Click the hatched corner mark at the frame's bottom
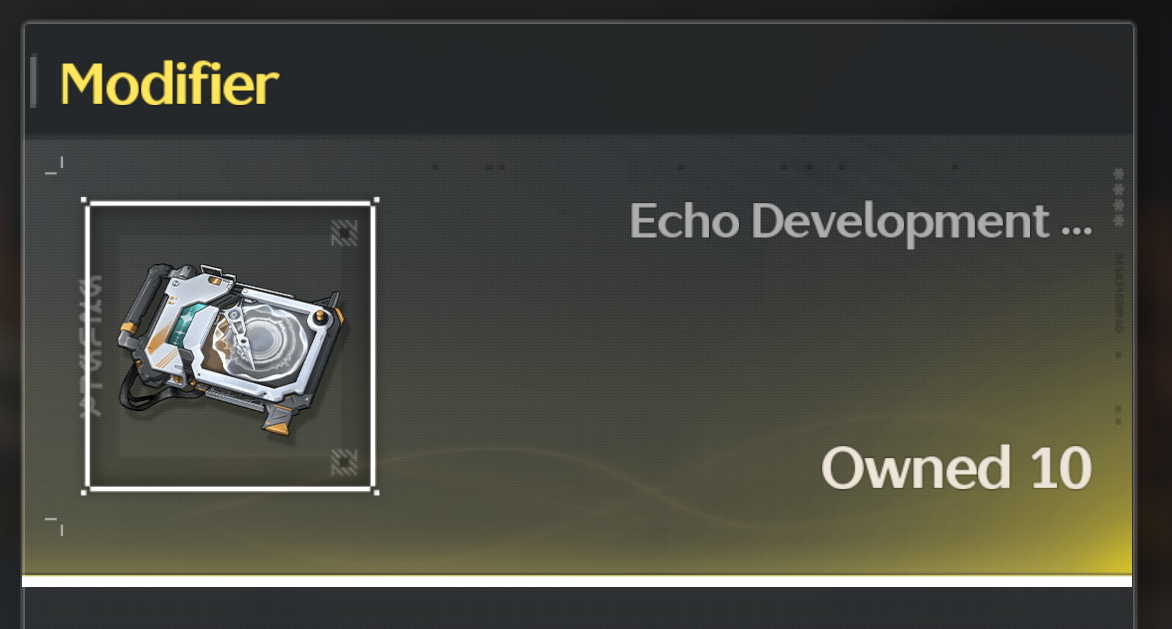The image size is (1172, 629). (345, 462)
